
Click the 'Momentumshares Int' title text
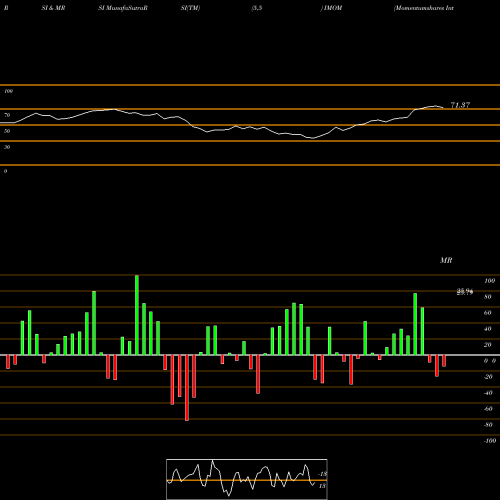(x=424, y=8)
